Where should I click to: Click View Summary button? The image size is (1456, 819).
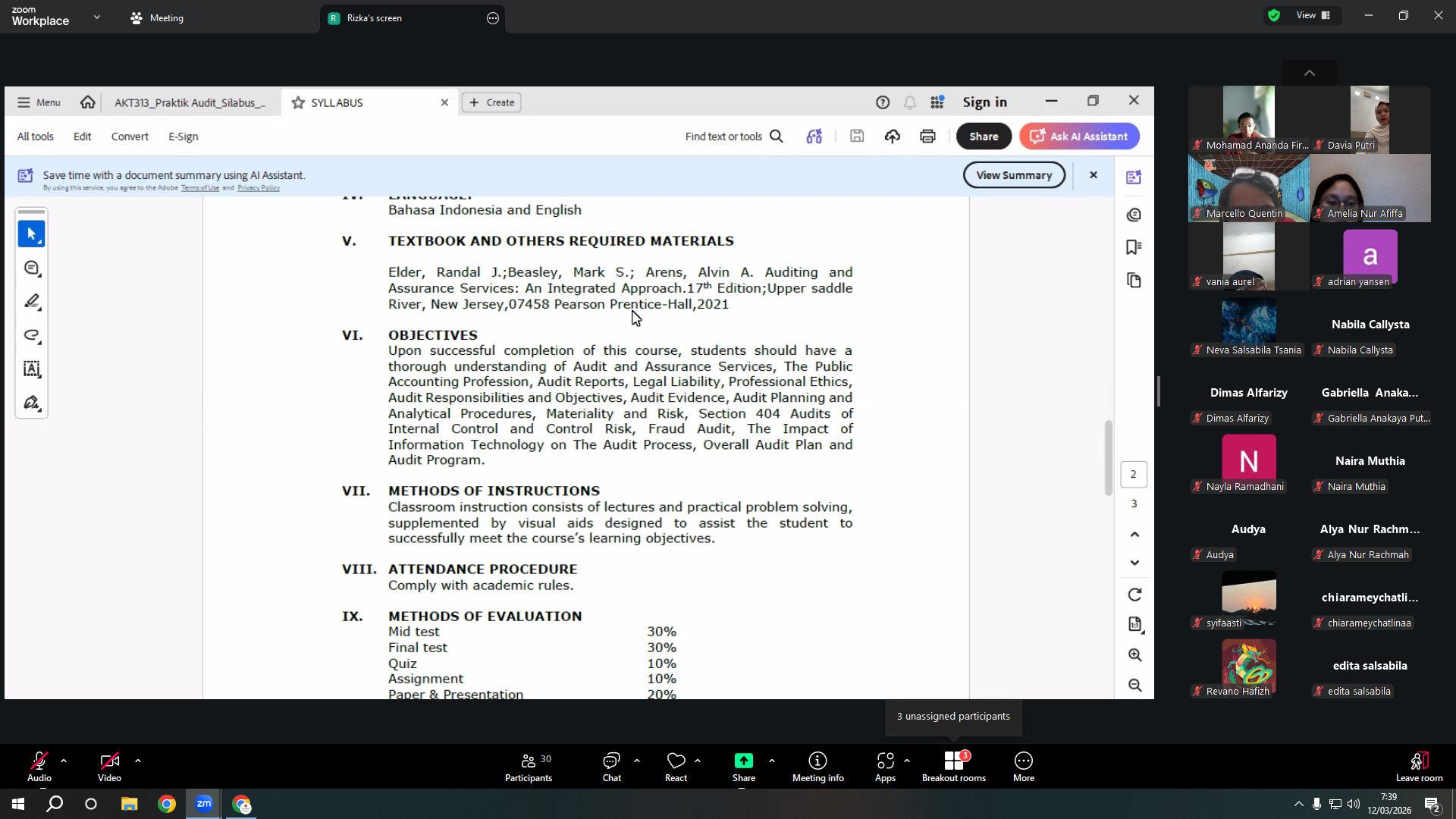pos(1014,175)
